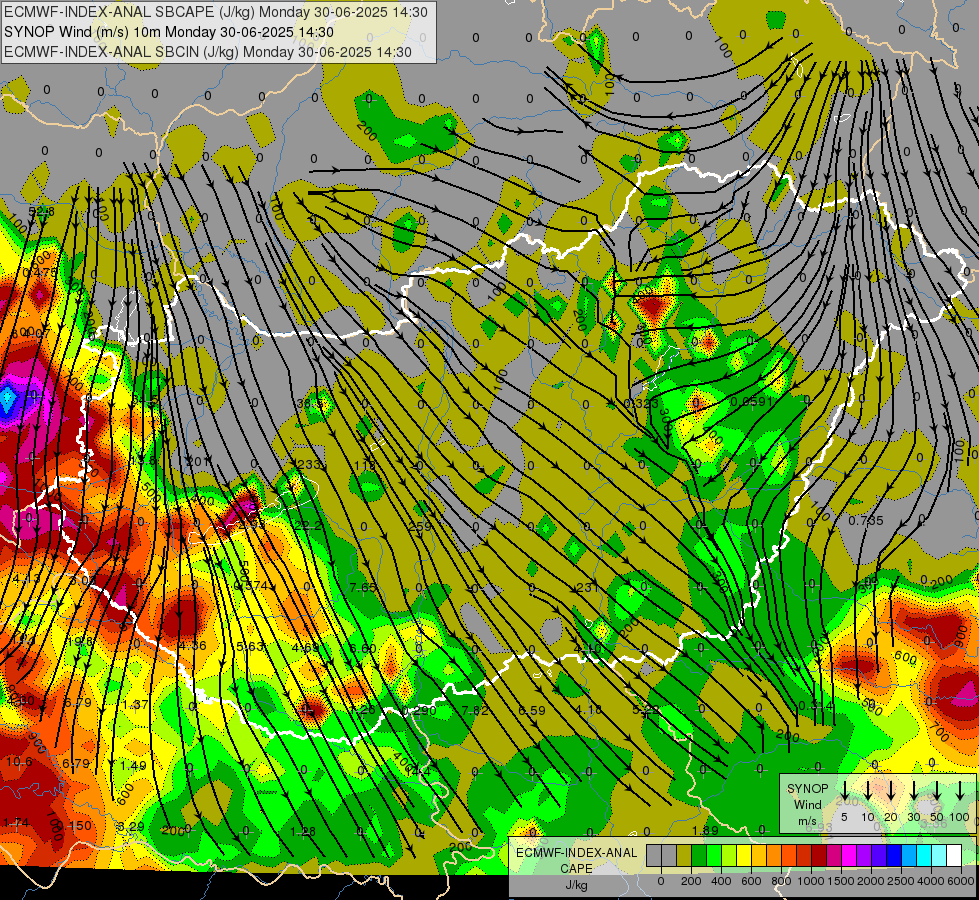This screenshot has height=900, width=979.
Task: Click the 200 tick label on the CAPE legend scale
Action: pyautogui.click(x=691, y=881)
